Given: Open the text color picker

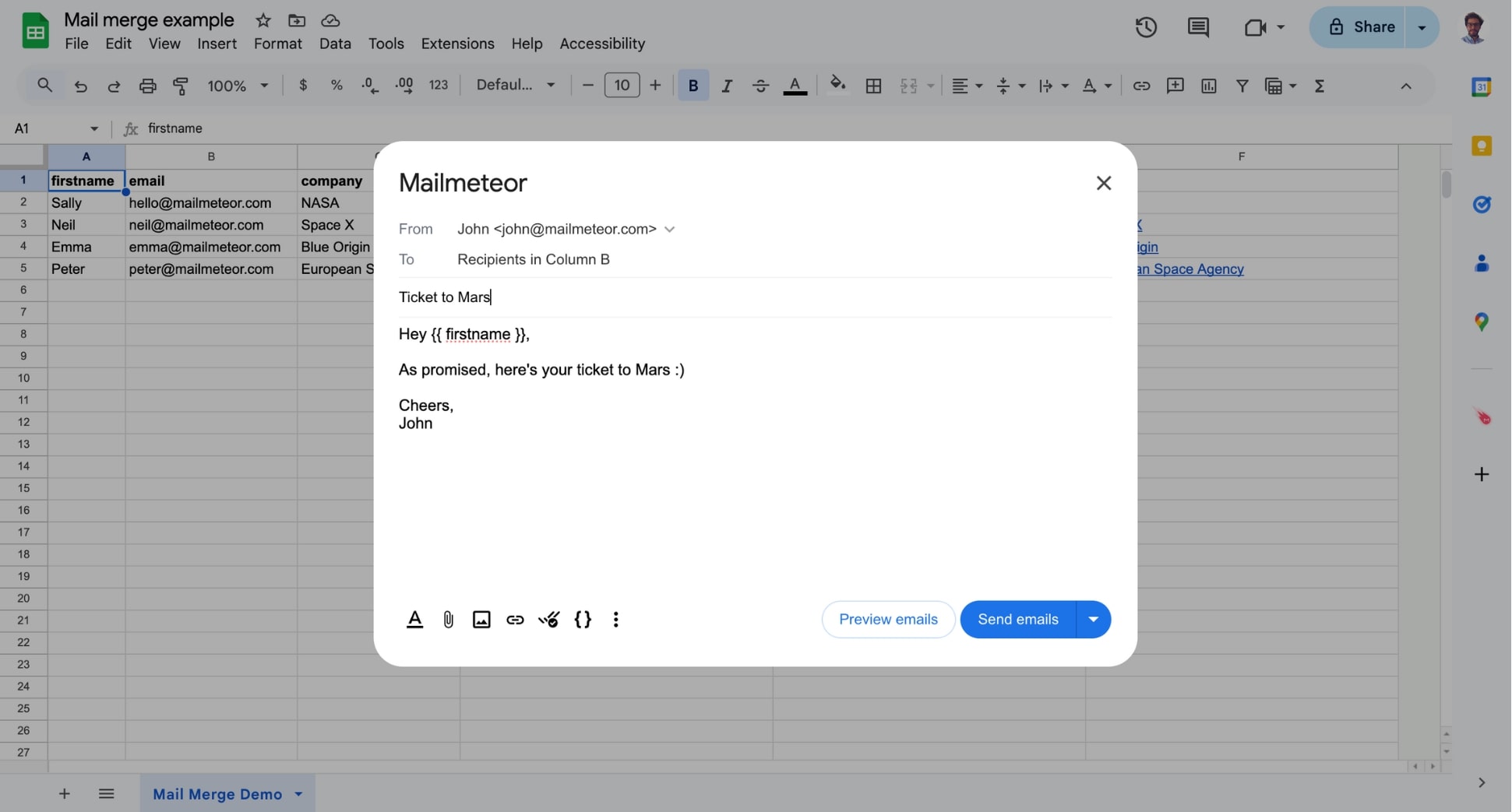Looking at the screenshot, I should [795, 86].
